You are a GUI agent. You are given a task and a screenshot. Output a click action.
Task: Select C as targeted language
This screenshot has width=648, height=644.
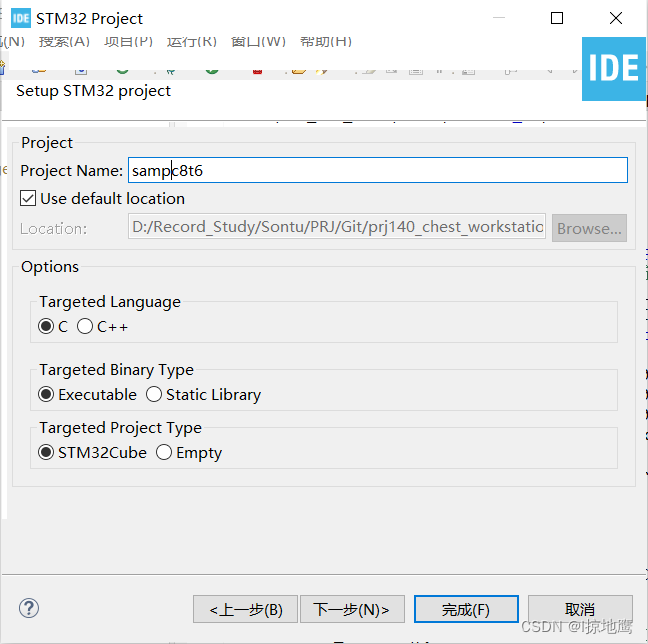point(46,326)
